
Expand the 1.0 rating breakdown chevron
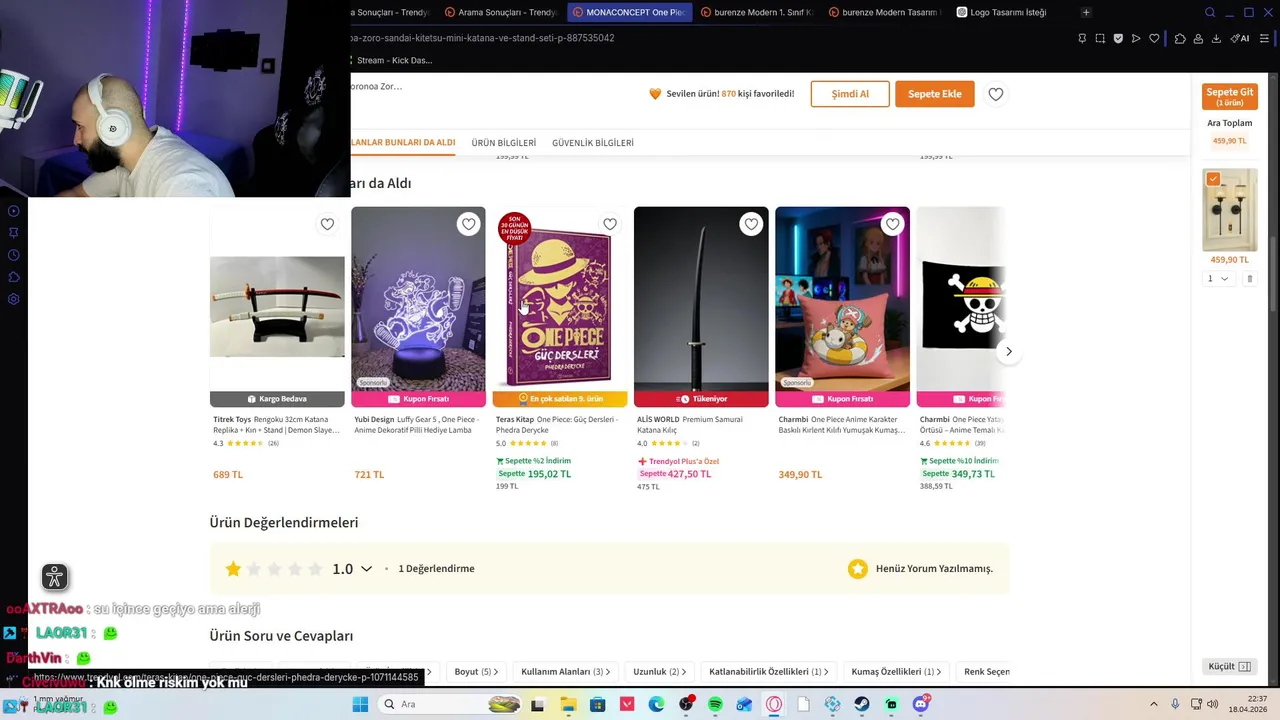pos(366,569)
